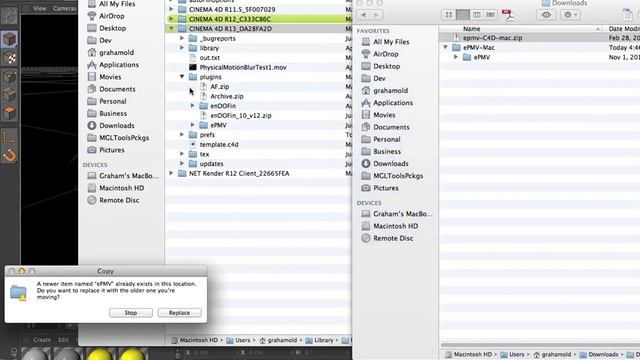Switch Downloads window to icon view
The width and height of the screenshot is (640, 360).
point(449,15)
